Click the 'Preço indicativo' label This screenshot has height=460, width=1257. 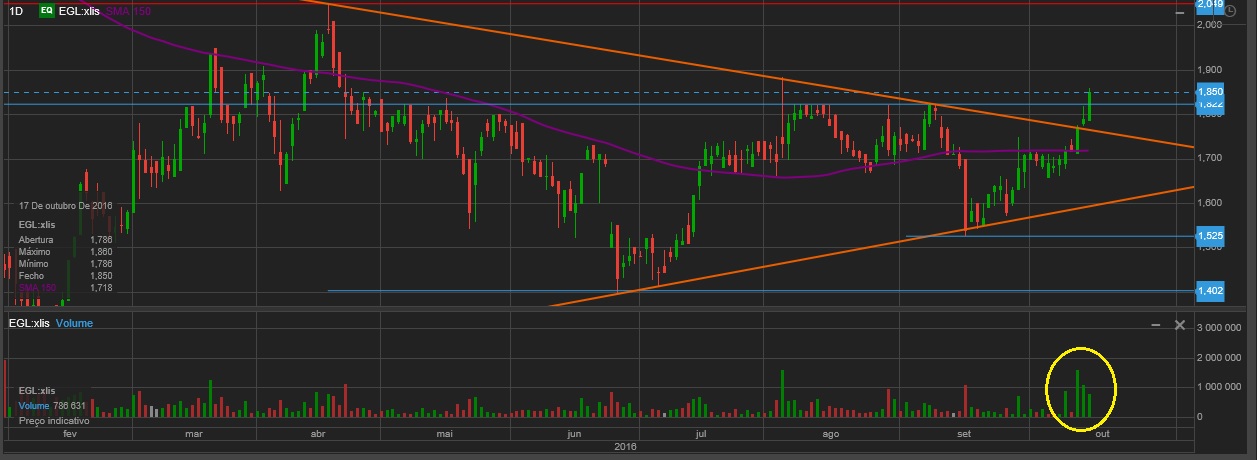pyautogui.click(x=55, y=421)
